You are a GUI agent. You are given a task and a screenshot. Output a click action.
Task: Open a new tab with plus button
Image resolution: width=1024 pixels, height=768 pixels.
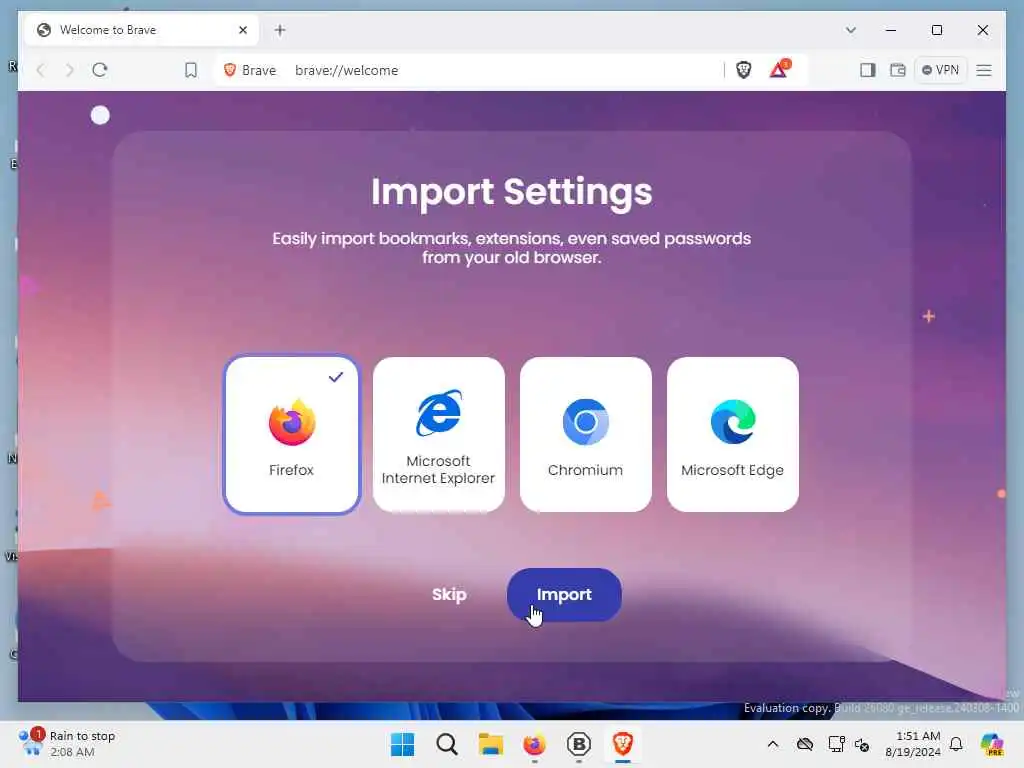[280, 30]
